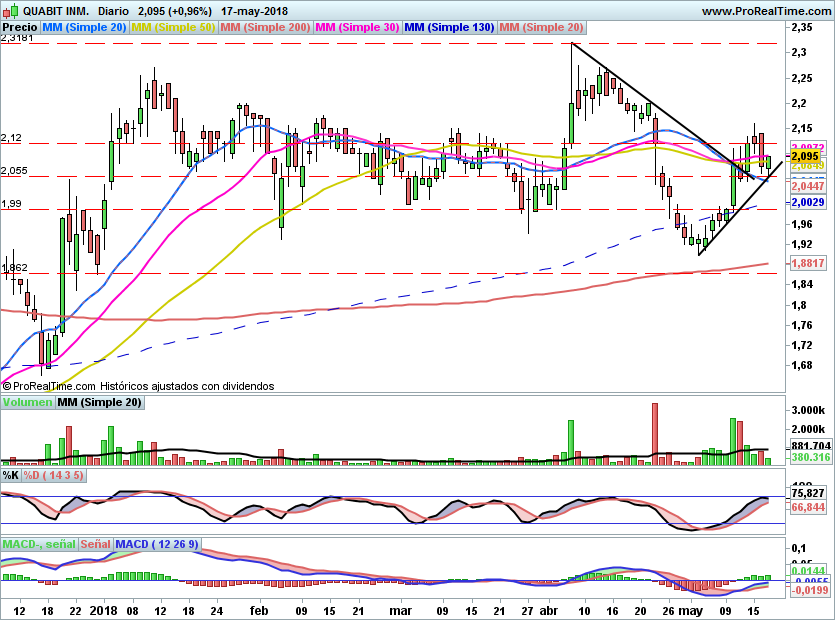
Task: Click the 881.704 volume average tag
Action: (x=811, y=446)
